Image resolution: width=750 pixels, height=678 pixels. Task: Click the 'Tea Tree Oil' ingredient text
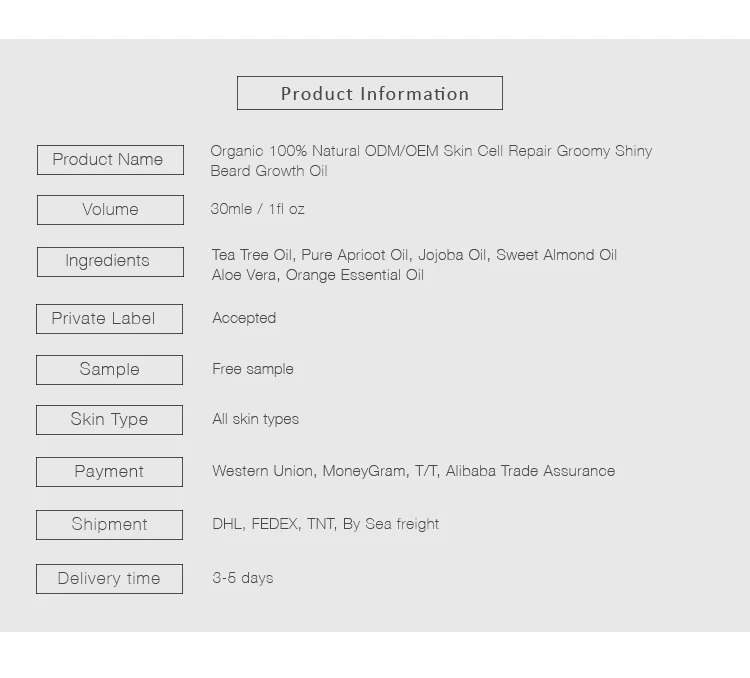[251, 255]
